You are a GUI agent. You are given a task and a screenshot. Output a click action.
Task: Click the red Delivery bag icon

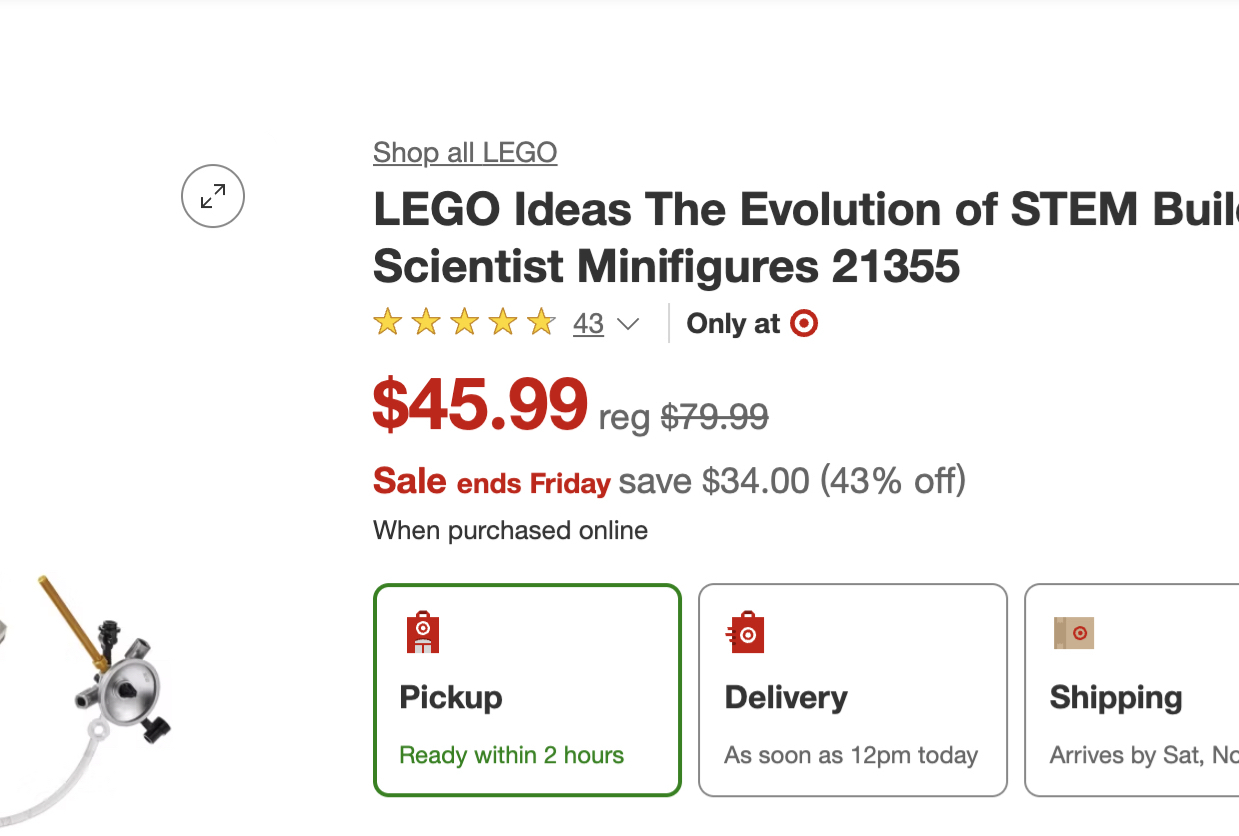pyautogui.click(x=747, y=633)
